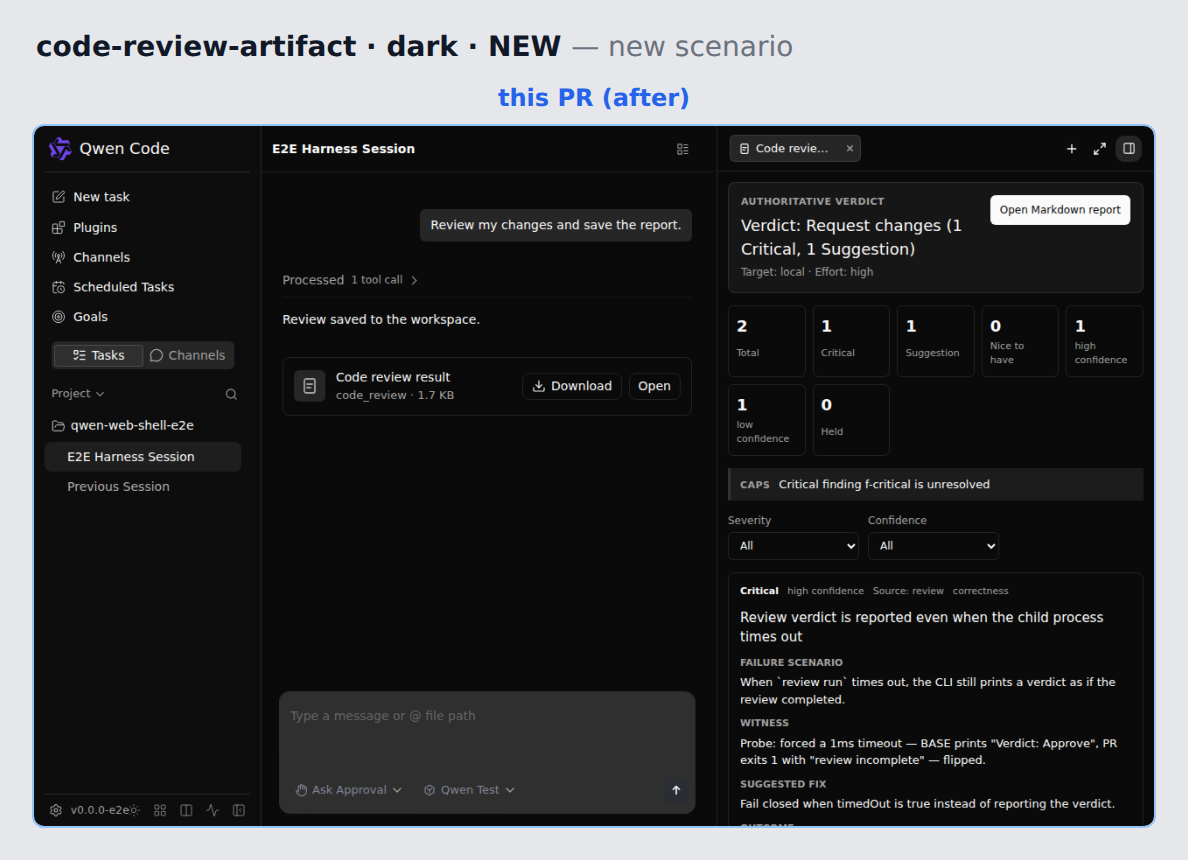Viewport: 1188px width, 860px height.
Task: Open the Ask Approval mode dropdown
Action: [x=349, y=790]
